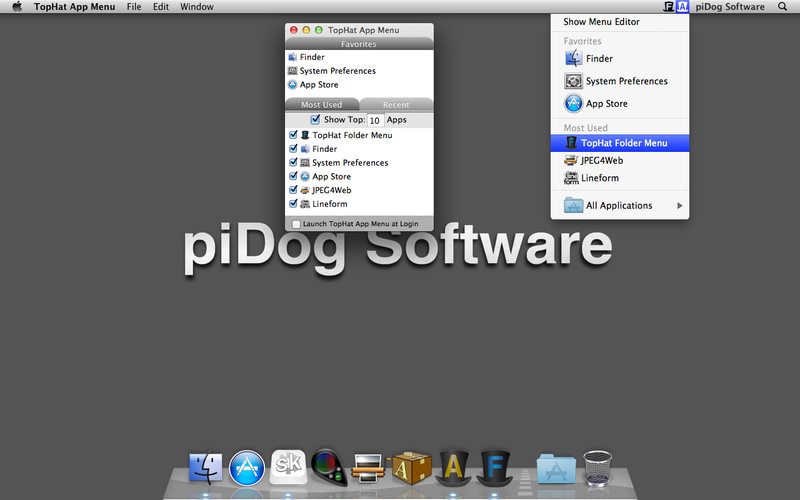Select Lineform label in dropdown menu
The width and height of the screenshot is (800, 500).
[x=600, y=178]
